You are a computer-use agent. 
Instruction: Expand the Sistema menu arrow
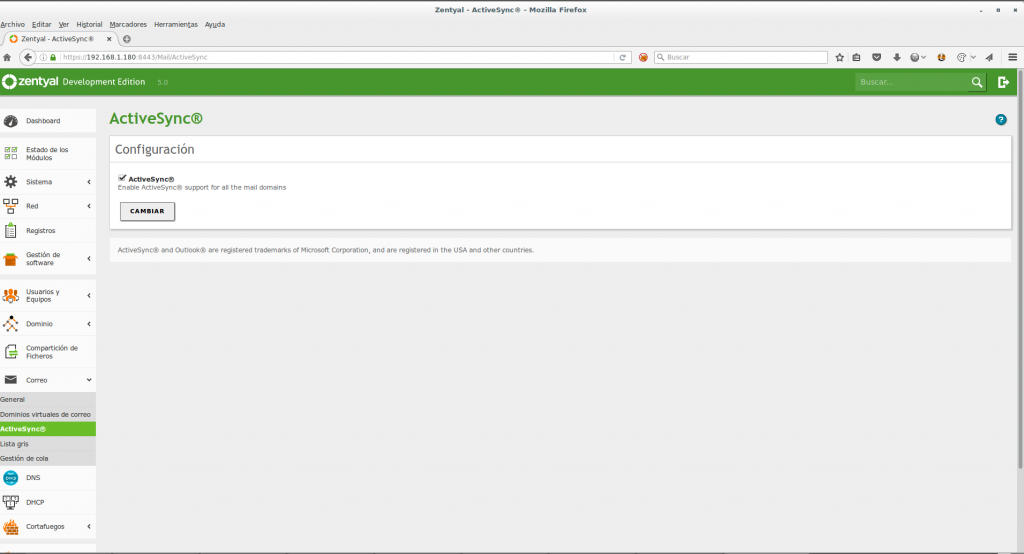89,182
